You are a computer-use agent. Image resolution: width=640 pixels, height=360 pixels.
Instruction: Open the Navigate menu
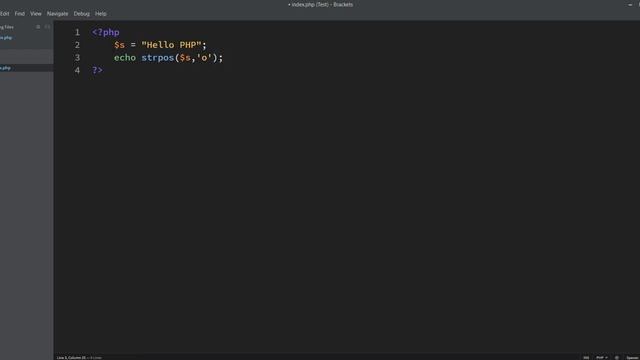(57, 13)
